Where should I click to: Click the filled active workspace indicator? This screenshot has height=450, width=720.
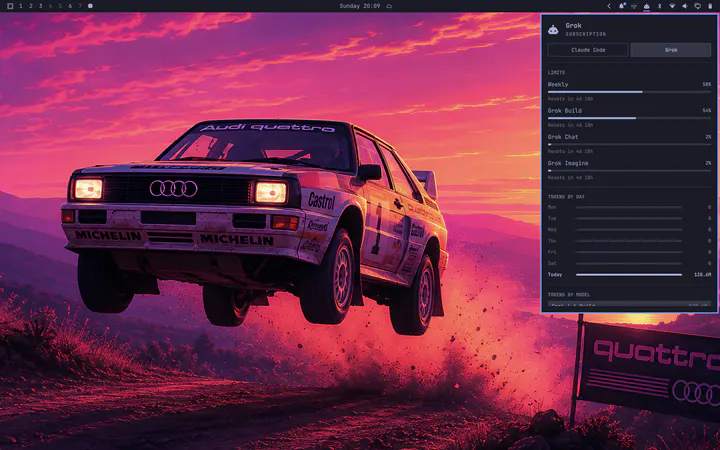[x=90, y=6]
